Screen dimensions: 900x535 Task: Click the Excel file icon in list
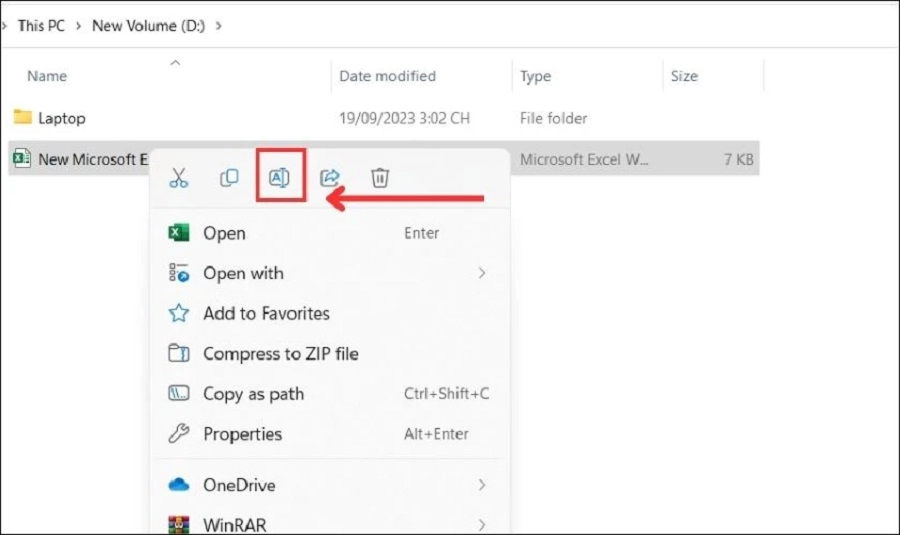click(22, 158)
